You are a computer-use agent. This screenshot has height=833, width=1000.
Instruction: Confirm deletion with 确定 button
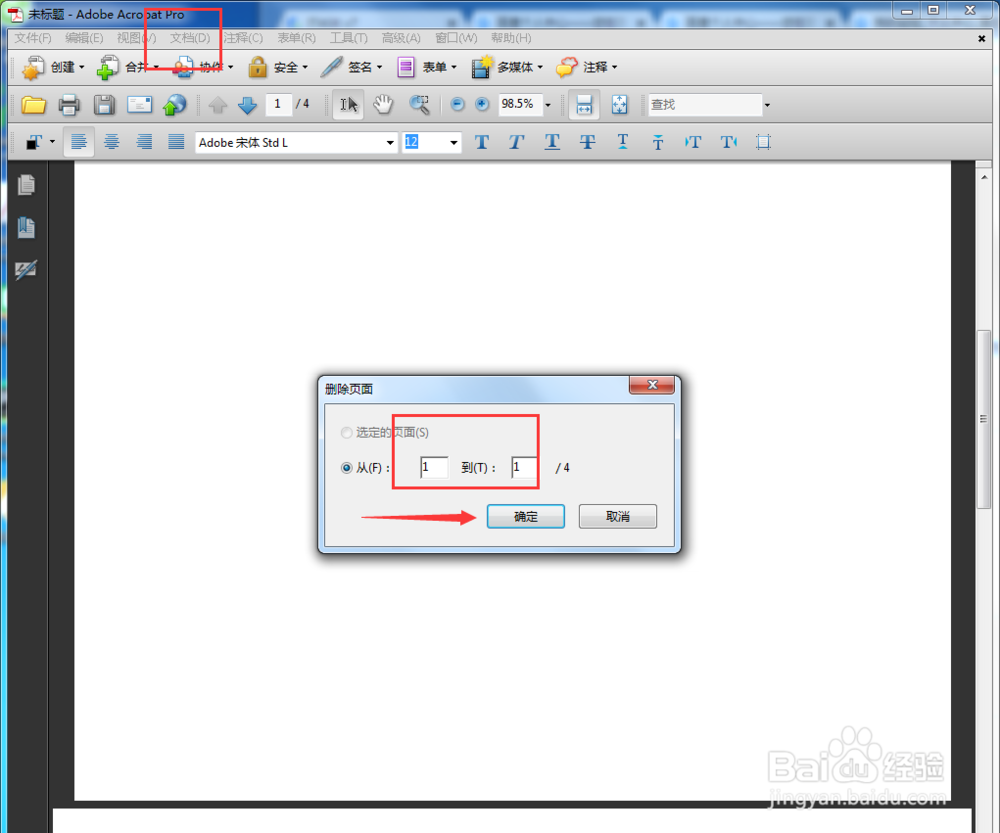[526, 517]
